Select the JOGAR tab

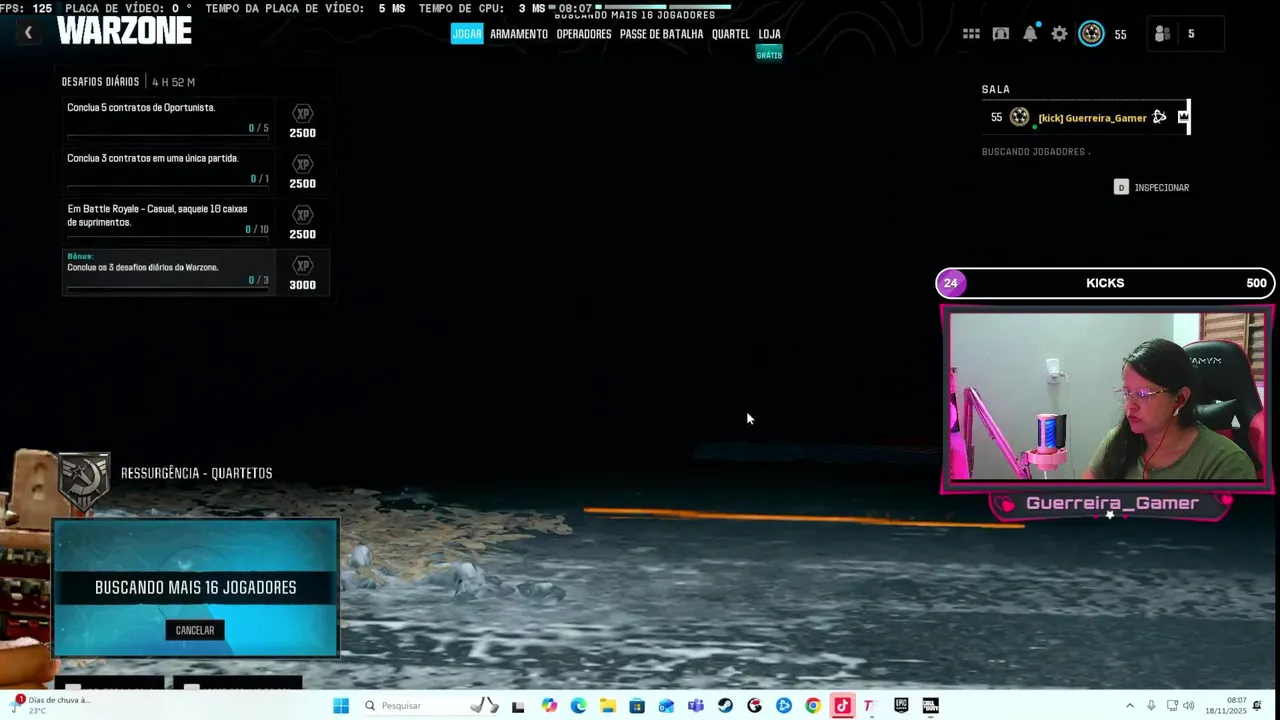(467, 34)
